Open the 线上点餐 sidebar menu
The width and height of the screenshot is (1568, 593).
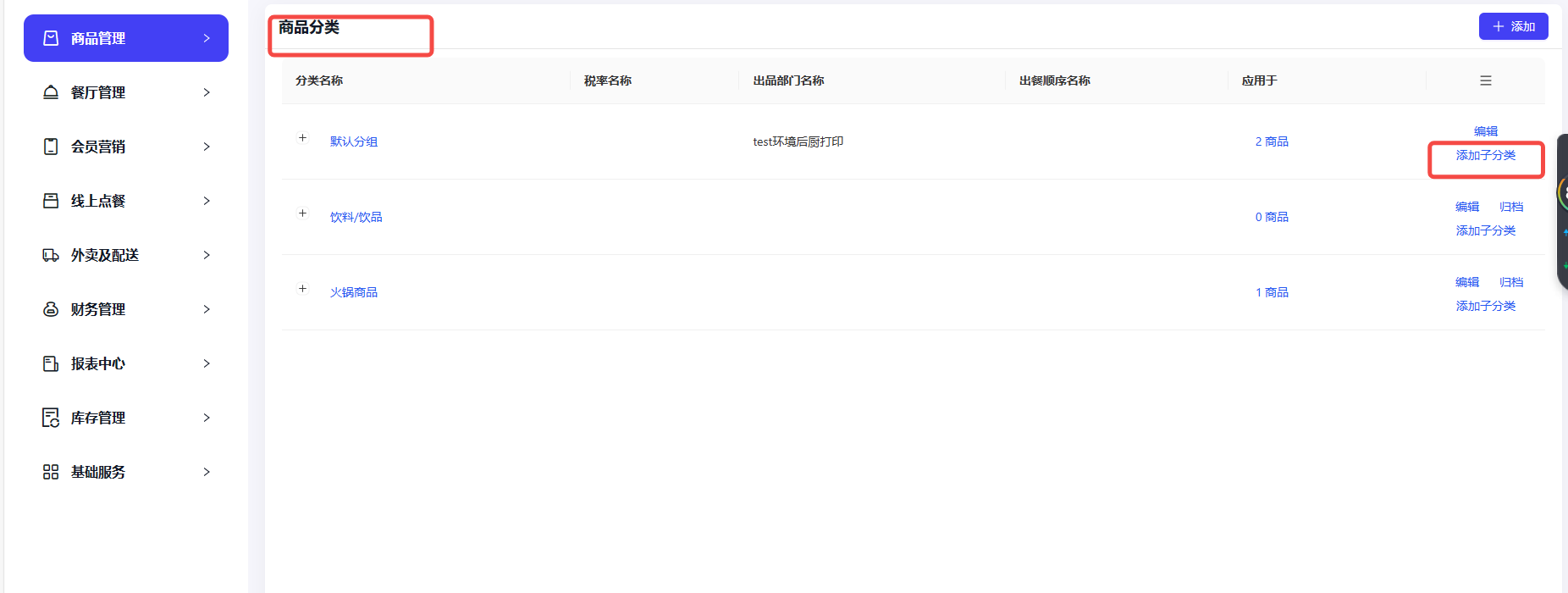coord(126,201)
